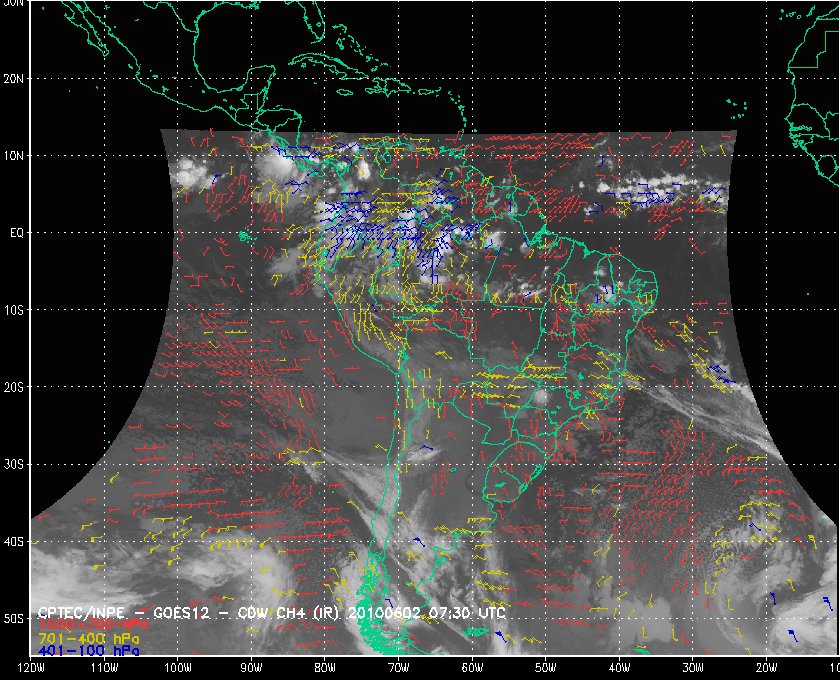Click the 20N latitude label
Screen dimensions: 840x680
click(13, 79)
